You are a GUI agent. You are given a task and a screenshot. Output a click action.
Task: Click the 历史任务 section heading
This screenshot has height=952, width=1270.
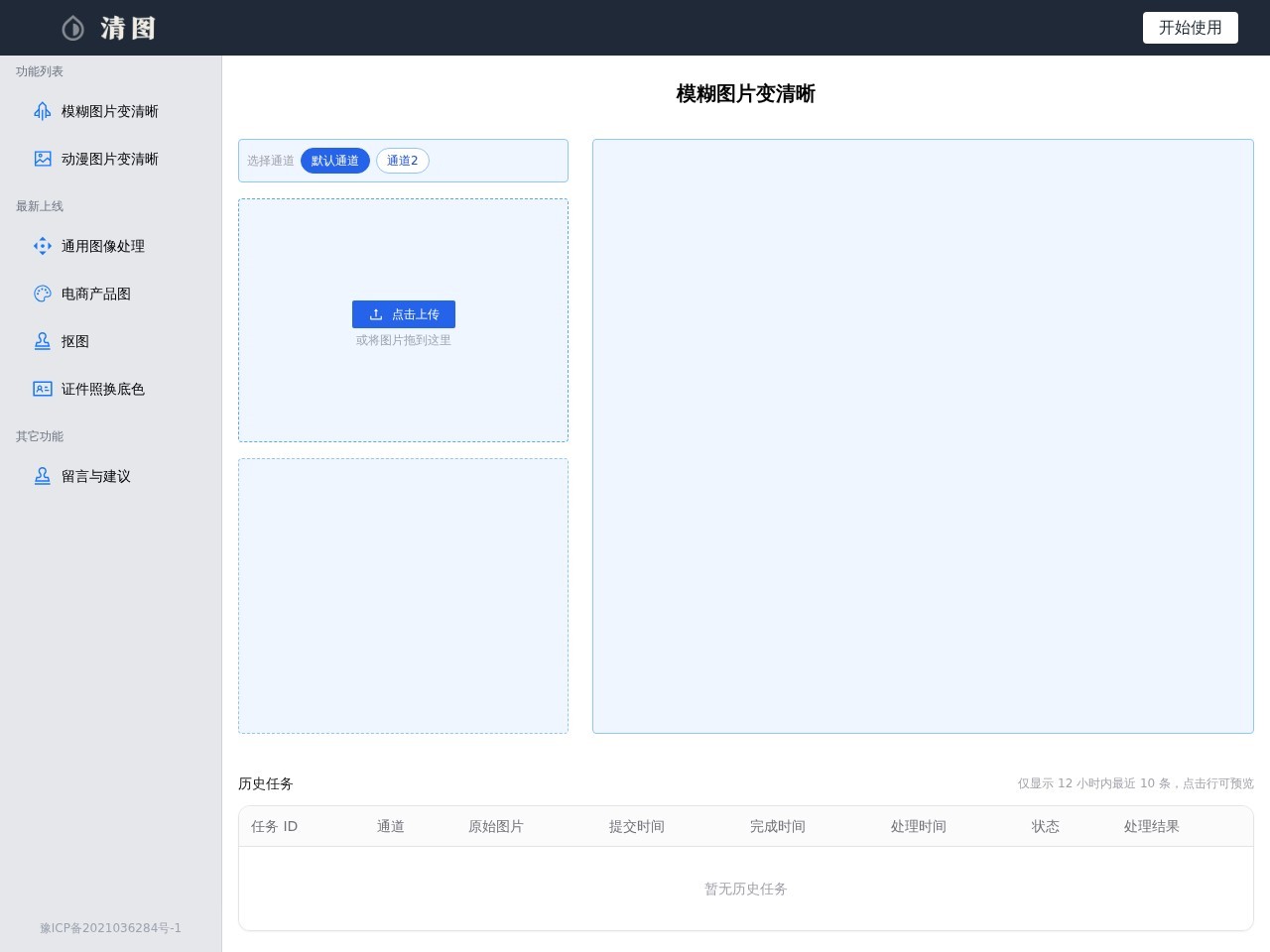pos(266,783)
